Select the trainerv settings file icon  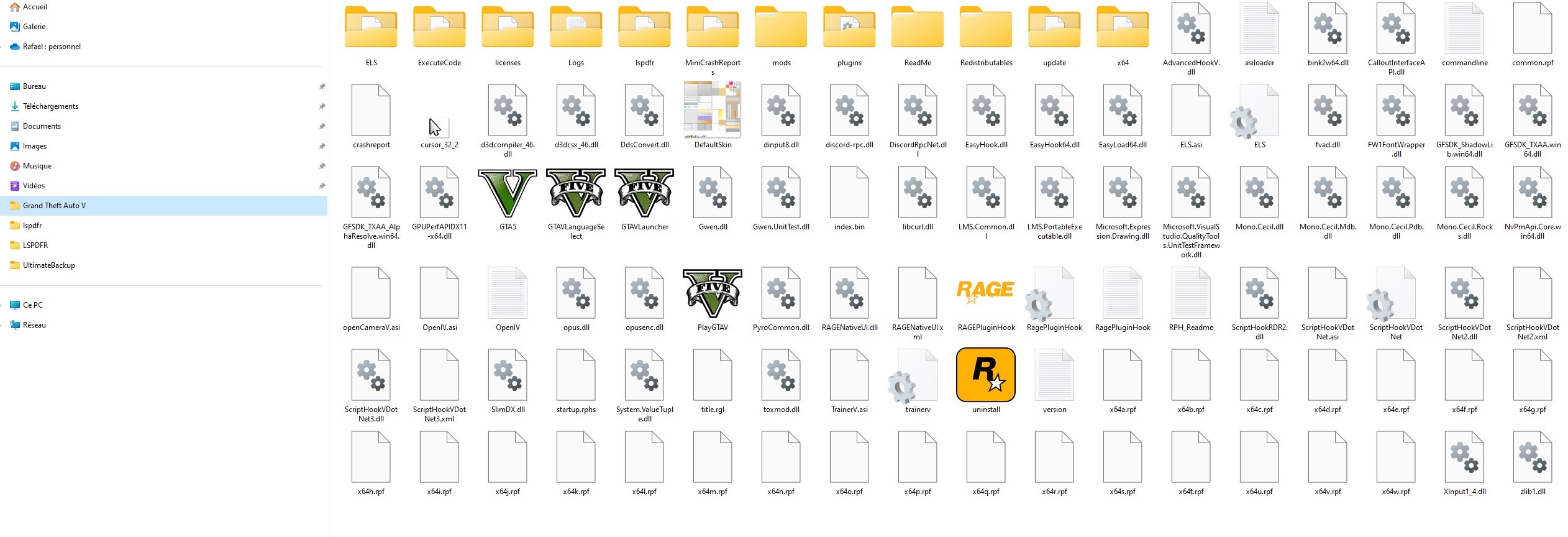(913, 376)
